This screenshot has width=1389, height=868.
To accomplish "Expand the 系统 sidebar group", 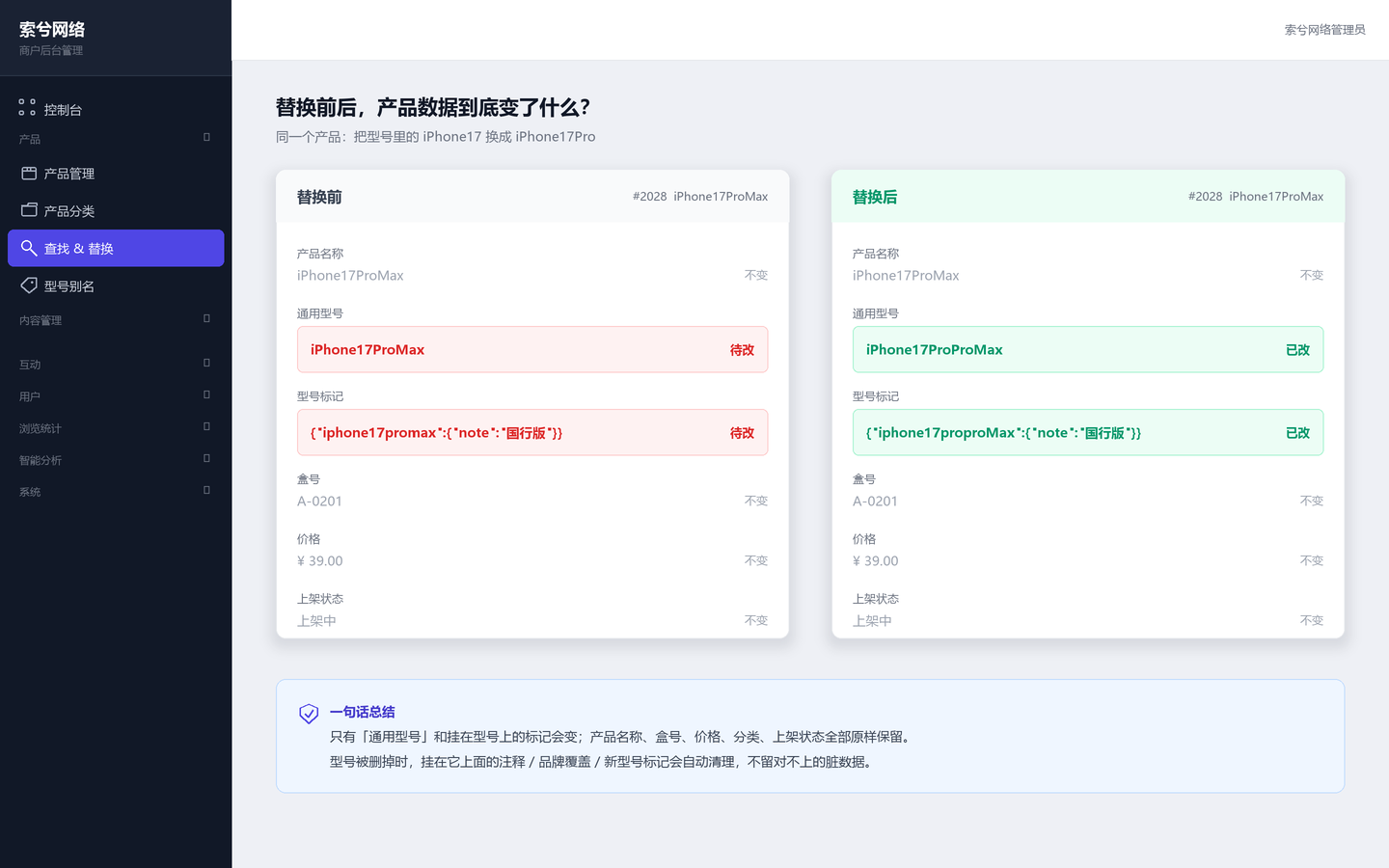I will (x=206, y=491).
